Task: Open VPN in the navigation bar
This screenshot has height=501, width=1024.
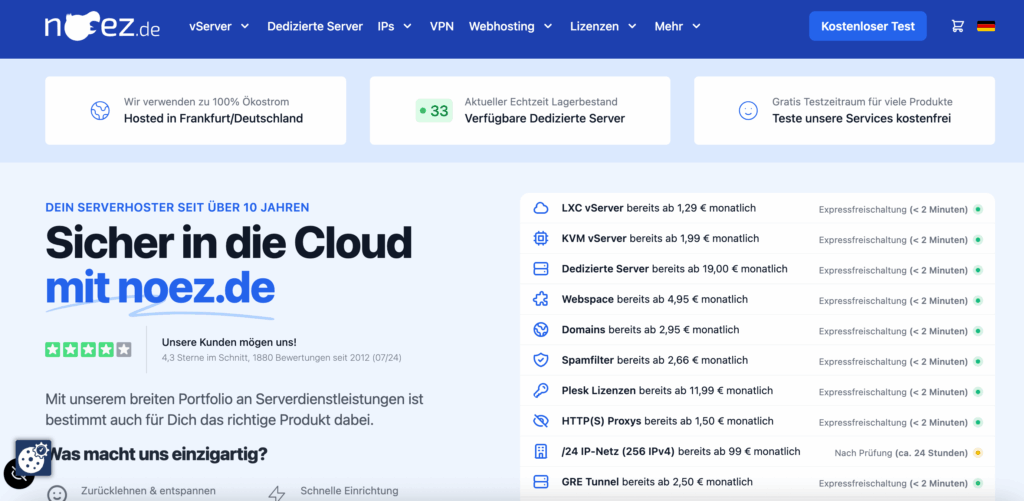Action: coord(441,27)
